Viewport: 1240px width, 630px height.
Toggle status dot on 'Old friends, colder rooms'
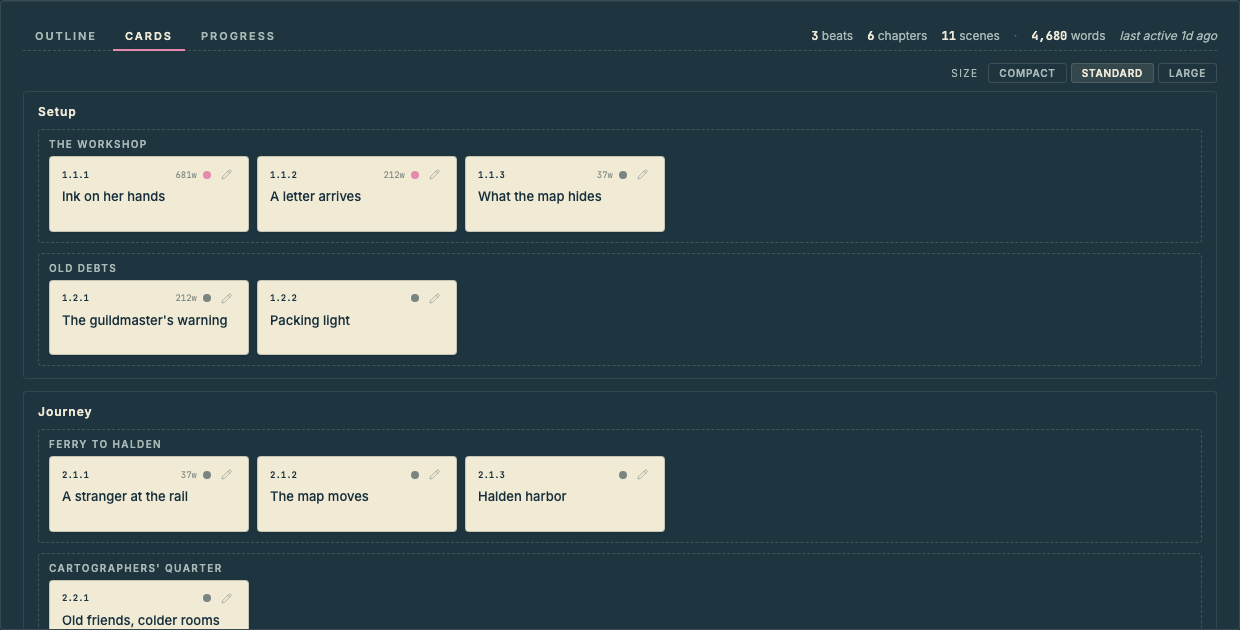(x=207, y=598)
